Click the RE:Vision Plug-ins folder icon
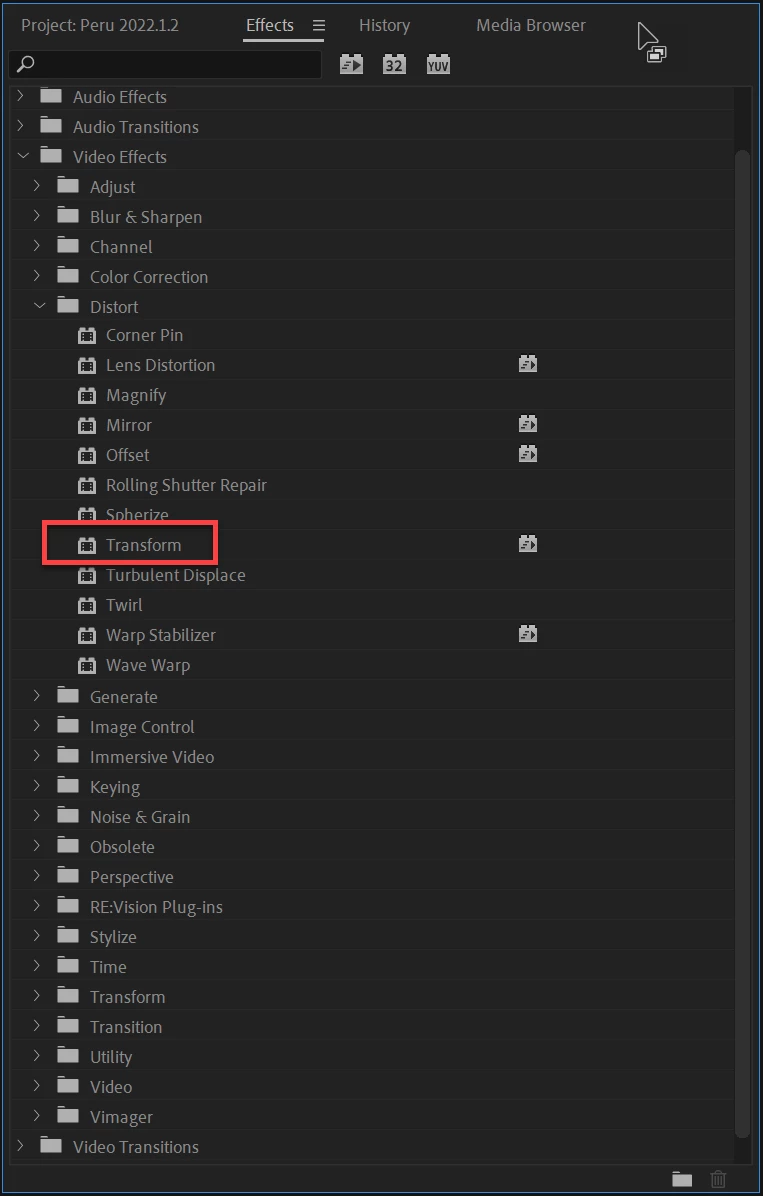 [68, 906]
